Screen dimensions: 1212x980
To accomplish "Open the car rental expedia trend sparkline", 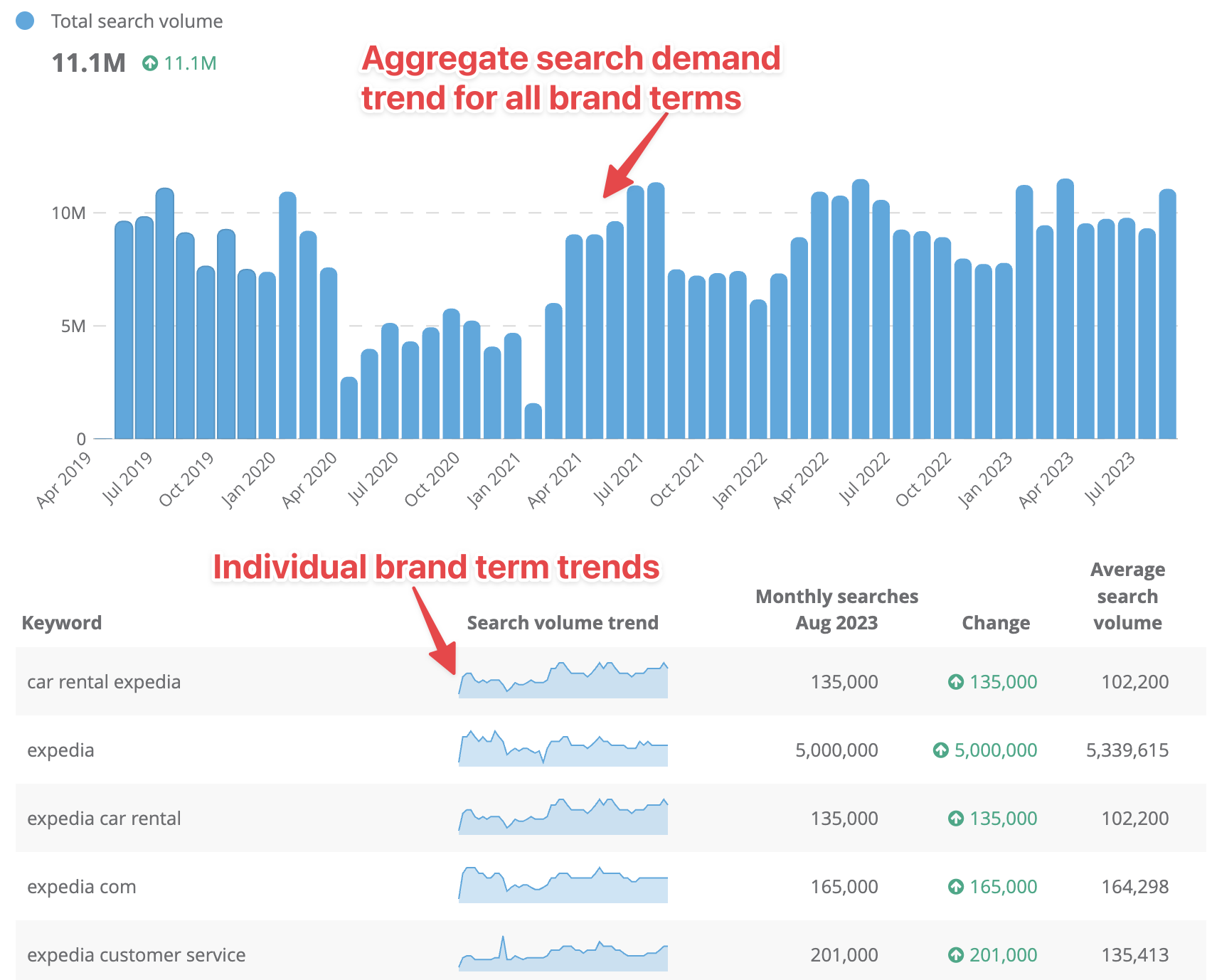I will pyautogui.click(x=563, y=681).
